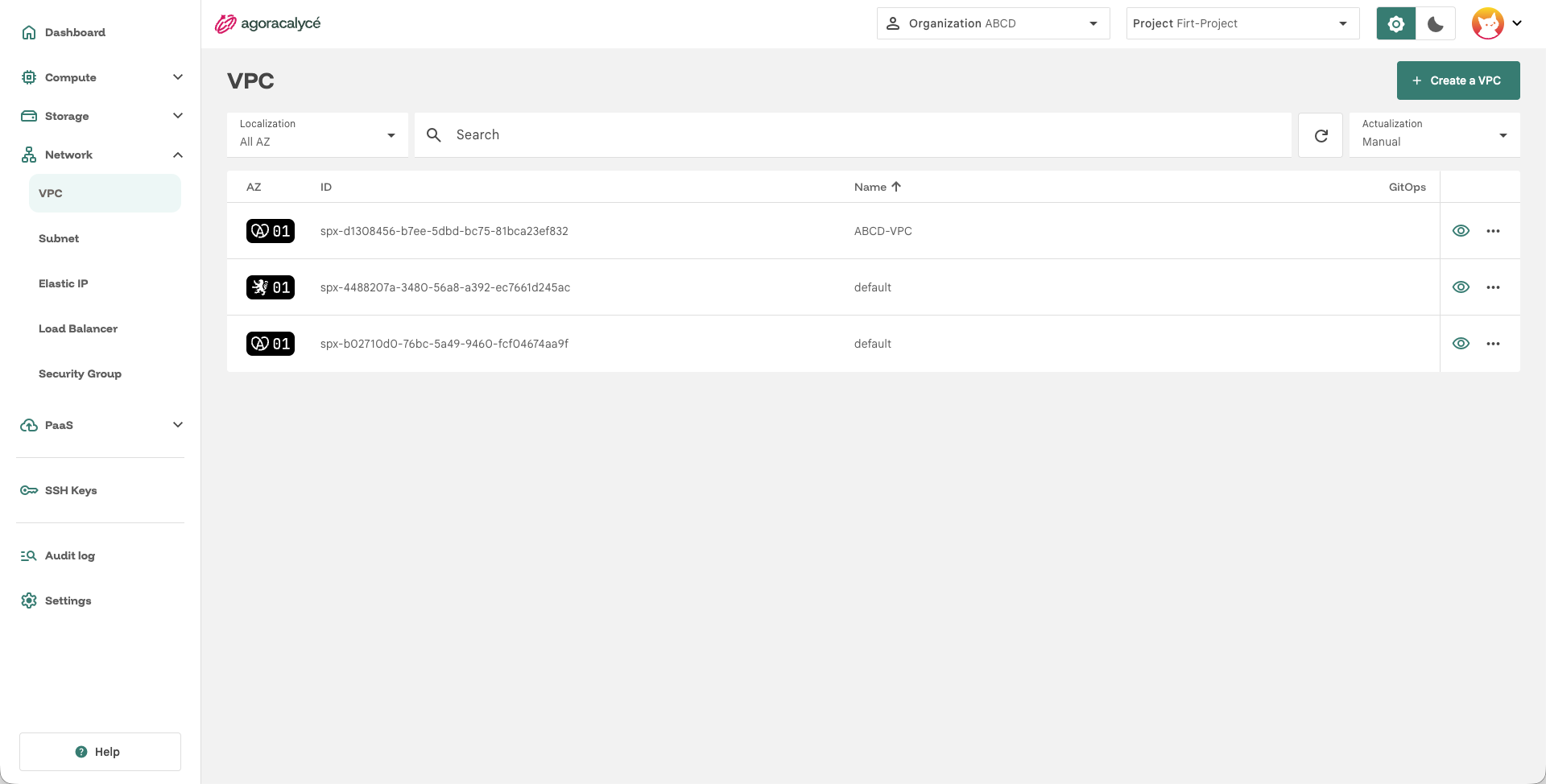Click the refresh list icon button

[x=1321, y=135]
